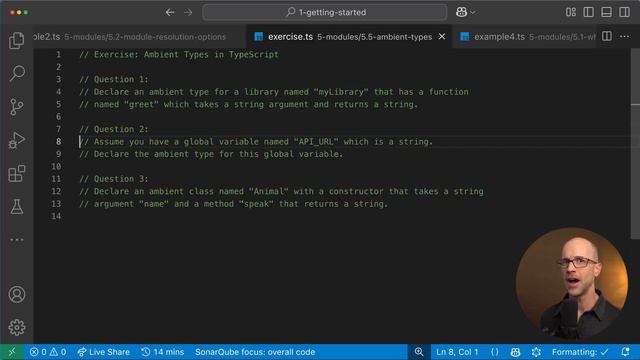
Task: Click the word "Animal" on line 12
Action: [269, 191]
